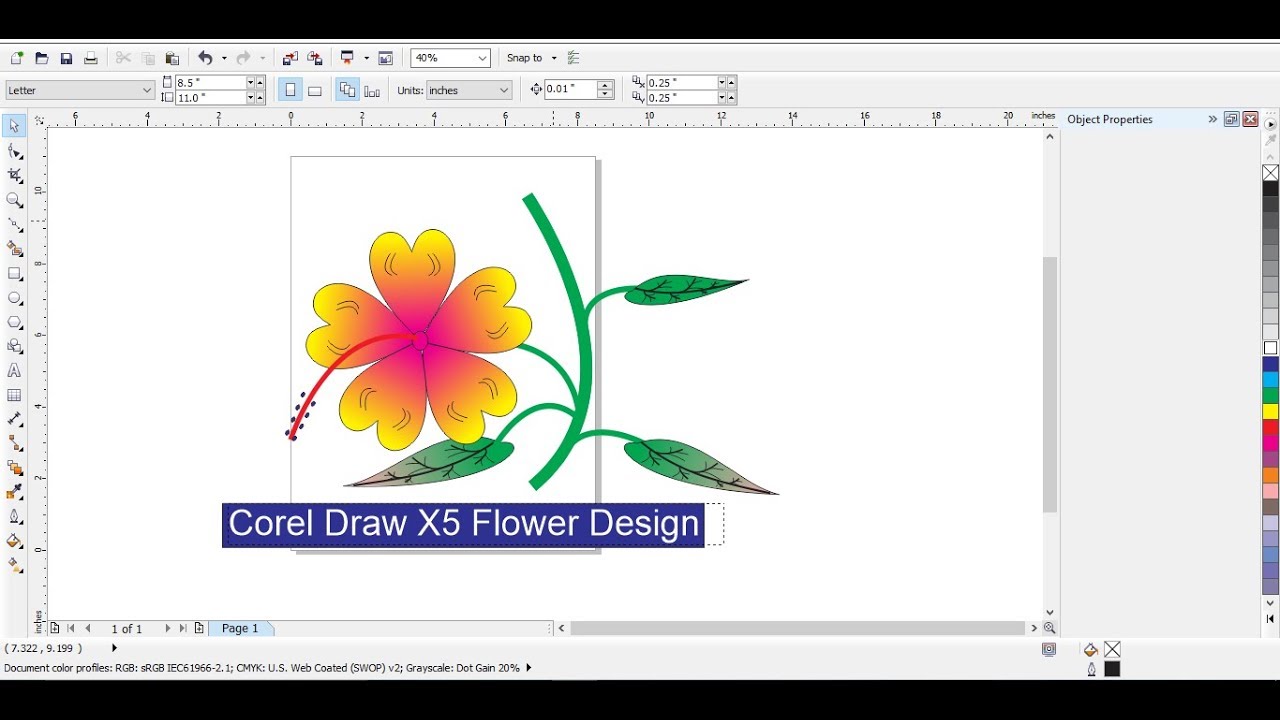Open the Units inches dropdown

(503, 90)
